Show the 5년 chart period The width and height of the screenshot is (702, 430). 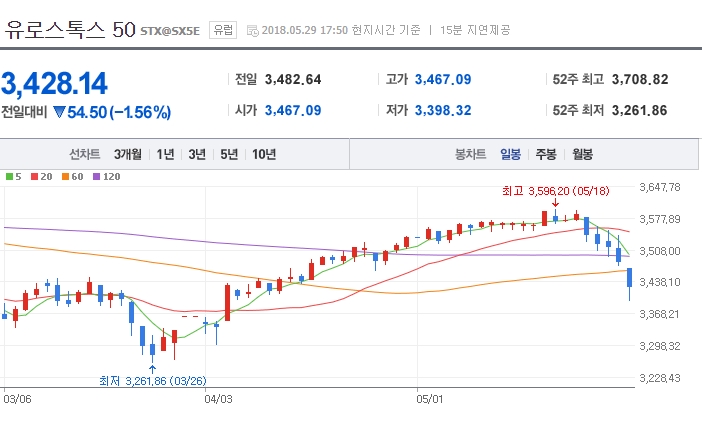(229, 154)
